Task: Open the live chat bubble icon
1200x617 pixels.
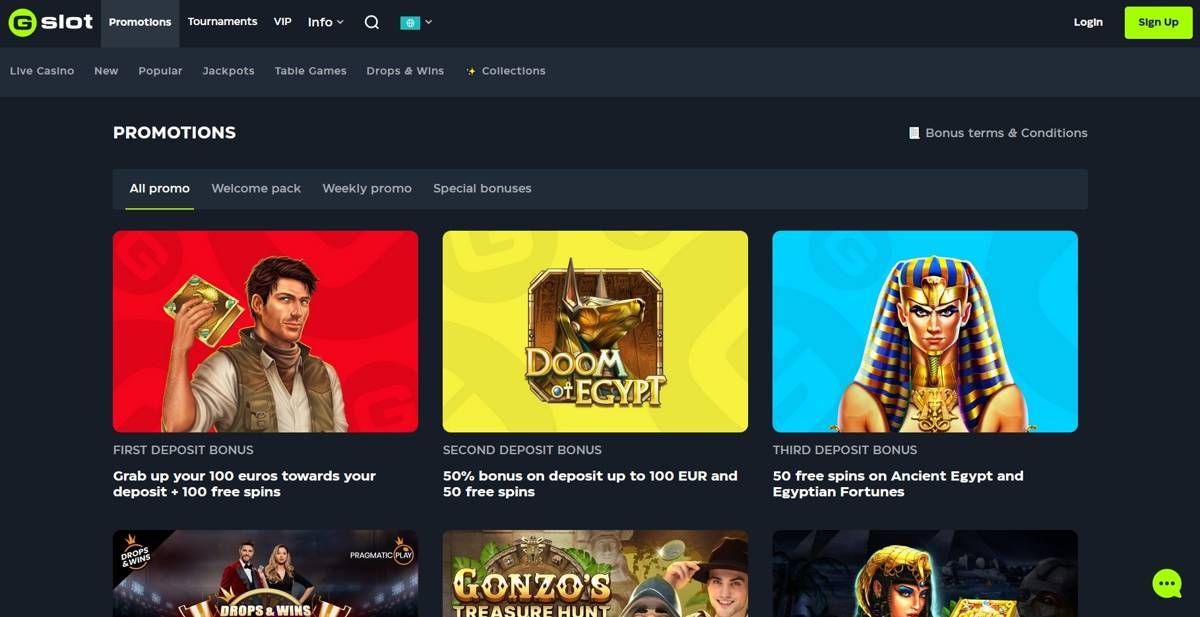Action: 1166,583
